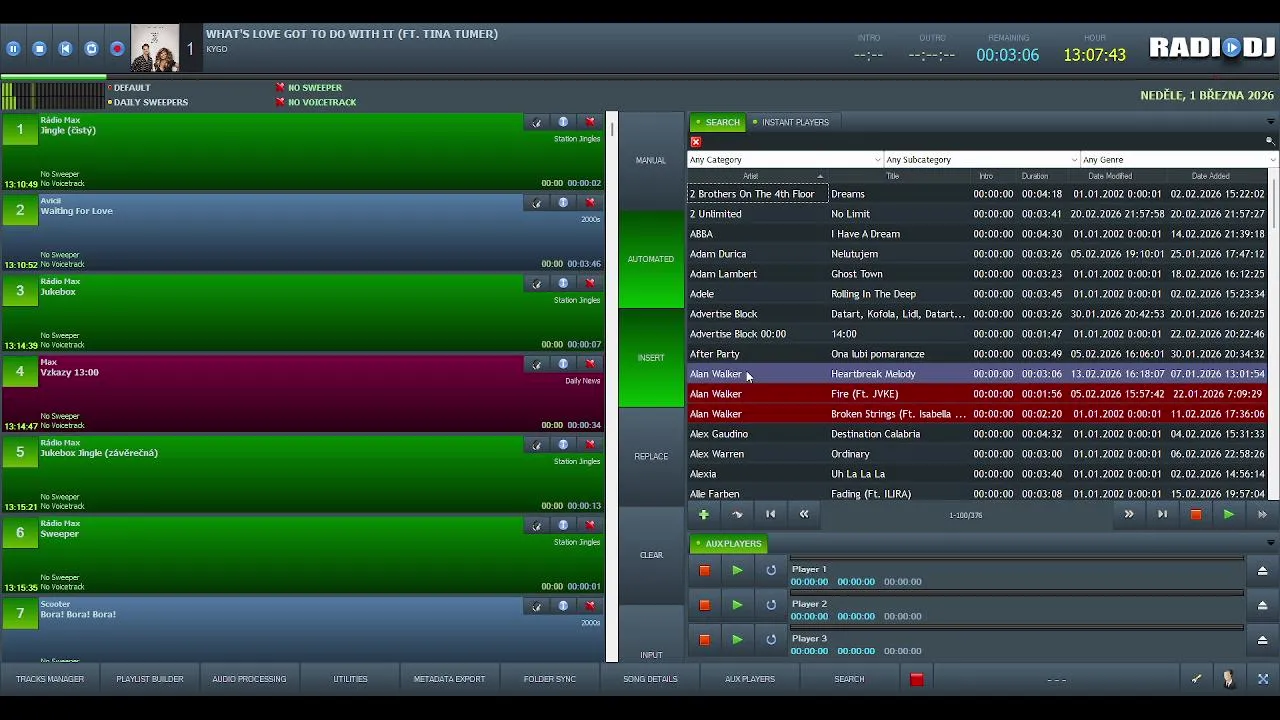Open the user account icon
1280x720 pixels.
point(1229,679)
